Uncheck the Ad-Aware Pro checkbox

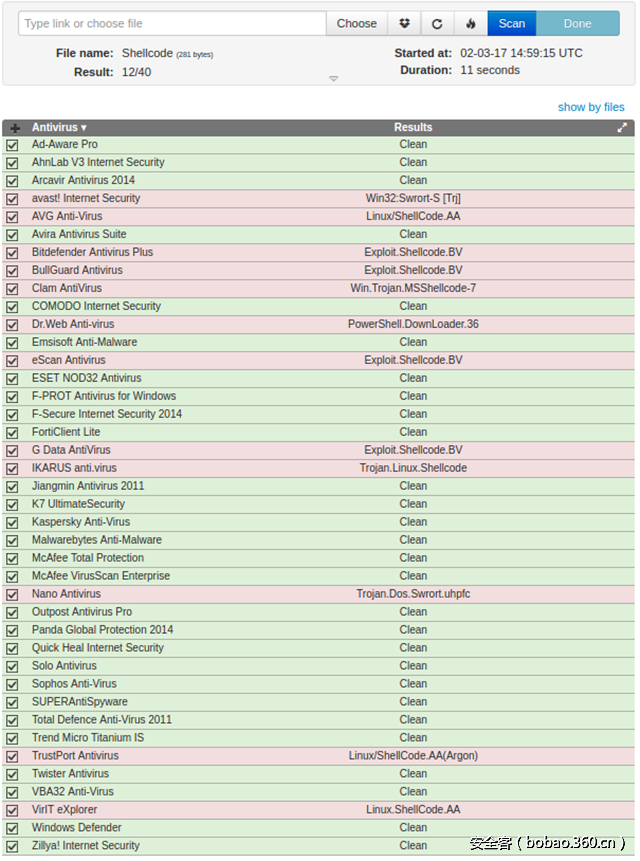point(12,145)
